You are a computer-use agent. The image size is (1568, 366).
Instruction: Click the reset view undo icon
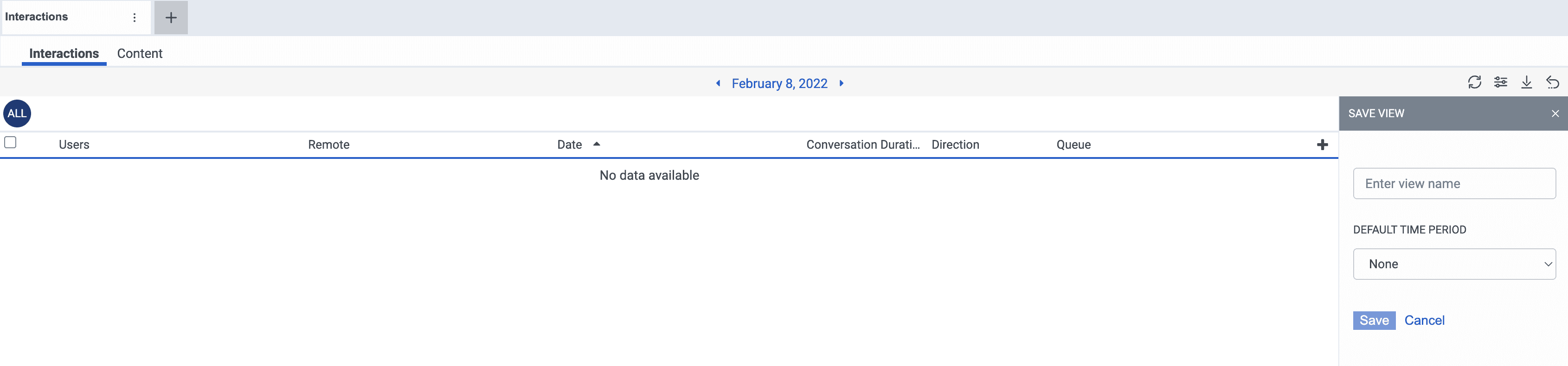click(x=1552, y=82)
